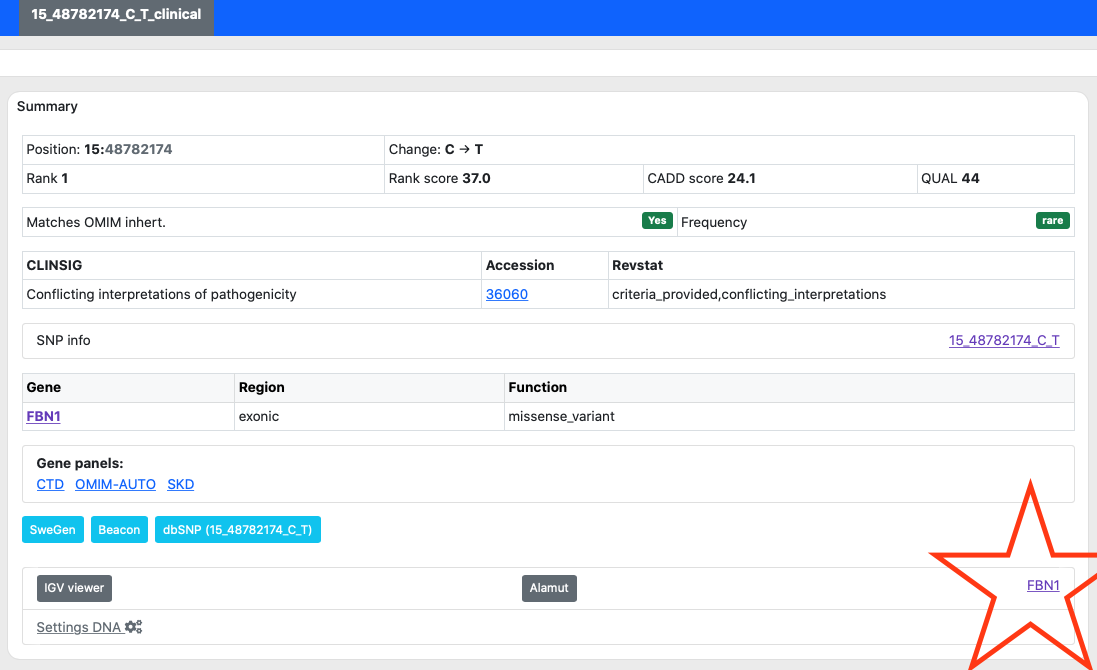Click the conflicting interpretations pathogenicity text
The image size is (1097, 670).
pyautogui.click(x=163, y=294)
